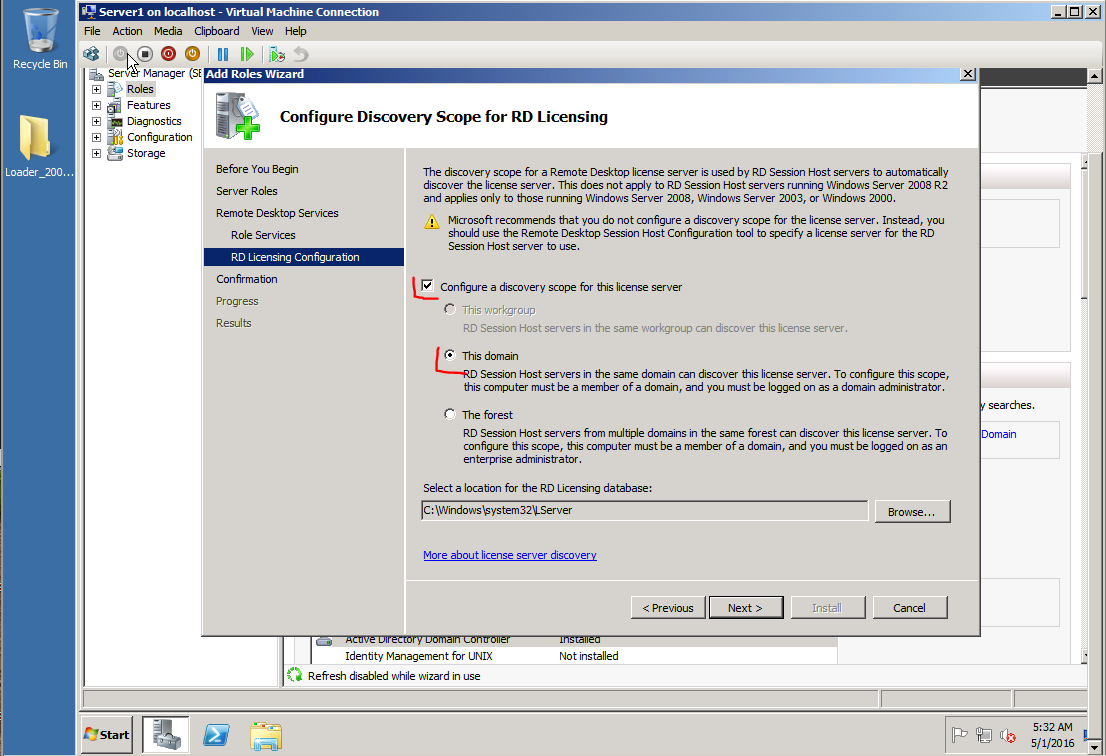This screenshot has width=1106, height=756.
Task: Open the Help menu
Action: pyautogui.click(x=296, y=31)
